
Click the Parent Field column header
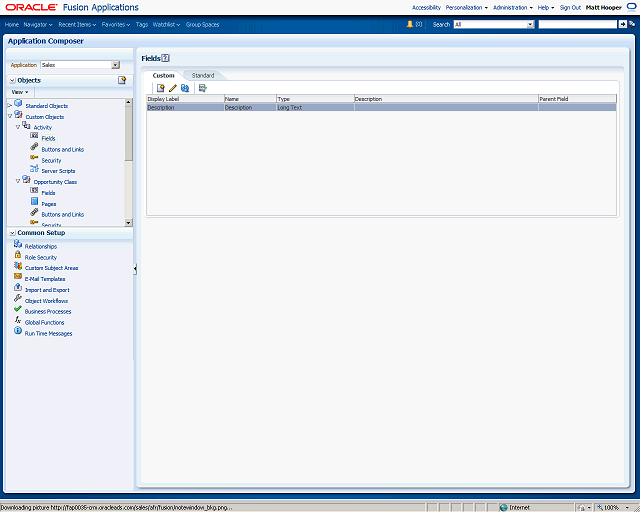click(577, 99)
